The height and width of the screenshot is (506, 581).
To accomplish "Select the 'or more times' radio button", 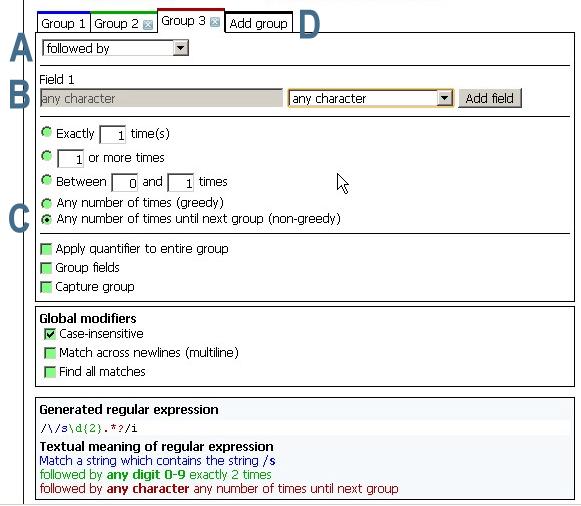I will (x=46, y=156).
